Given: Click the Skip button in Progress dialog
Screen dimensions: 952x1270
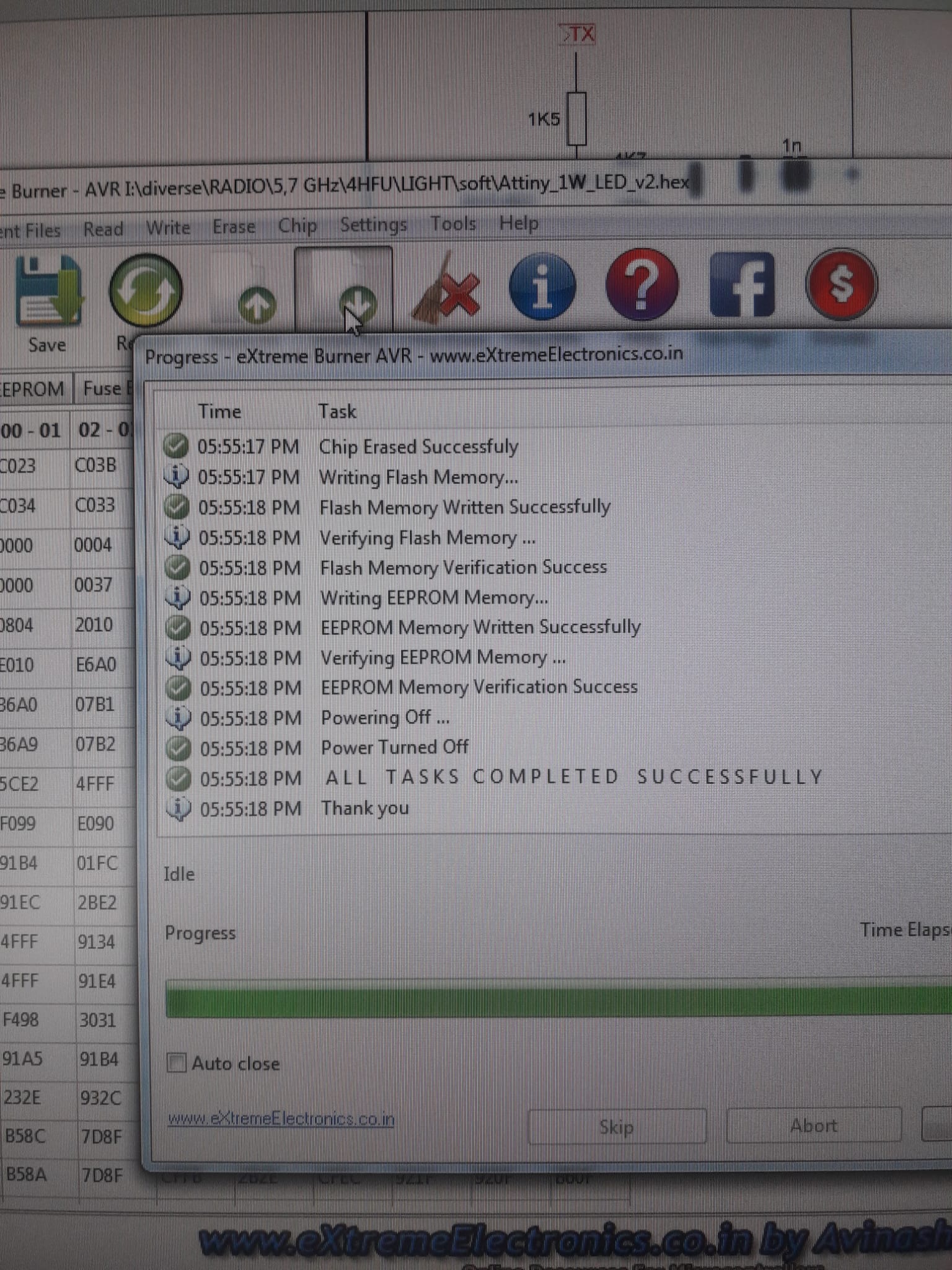Looking at the screenshot, I should click(x=617, y=1126).
